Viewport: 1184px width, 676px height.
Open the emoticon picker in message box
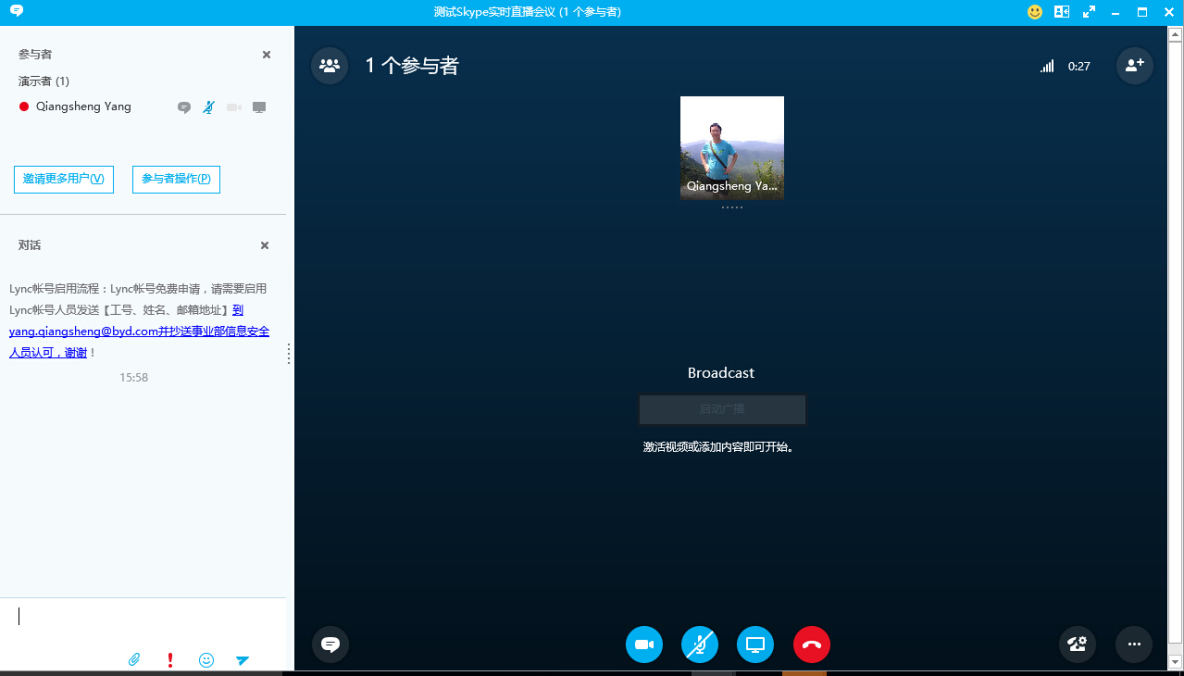[x=206, y=659]
